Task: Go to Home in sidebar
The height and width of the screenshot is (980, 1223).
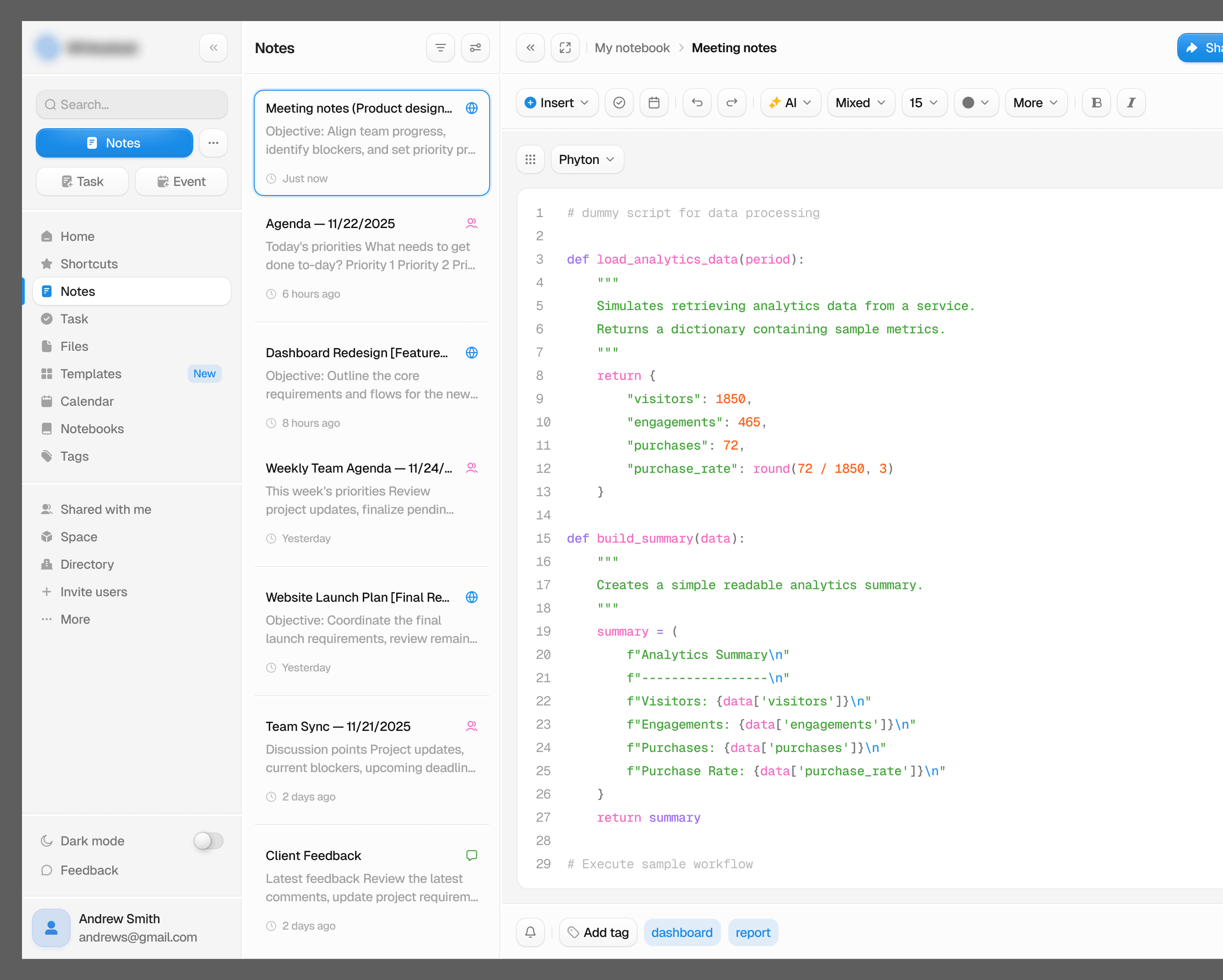Action: 132,236
